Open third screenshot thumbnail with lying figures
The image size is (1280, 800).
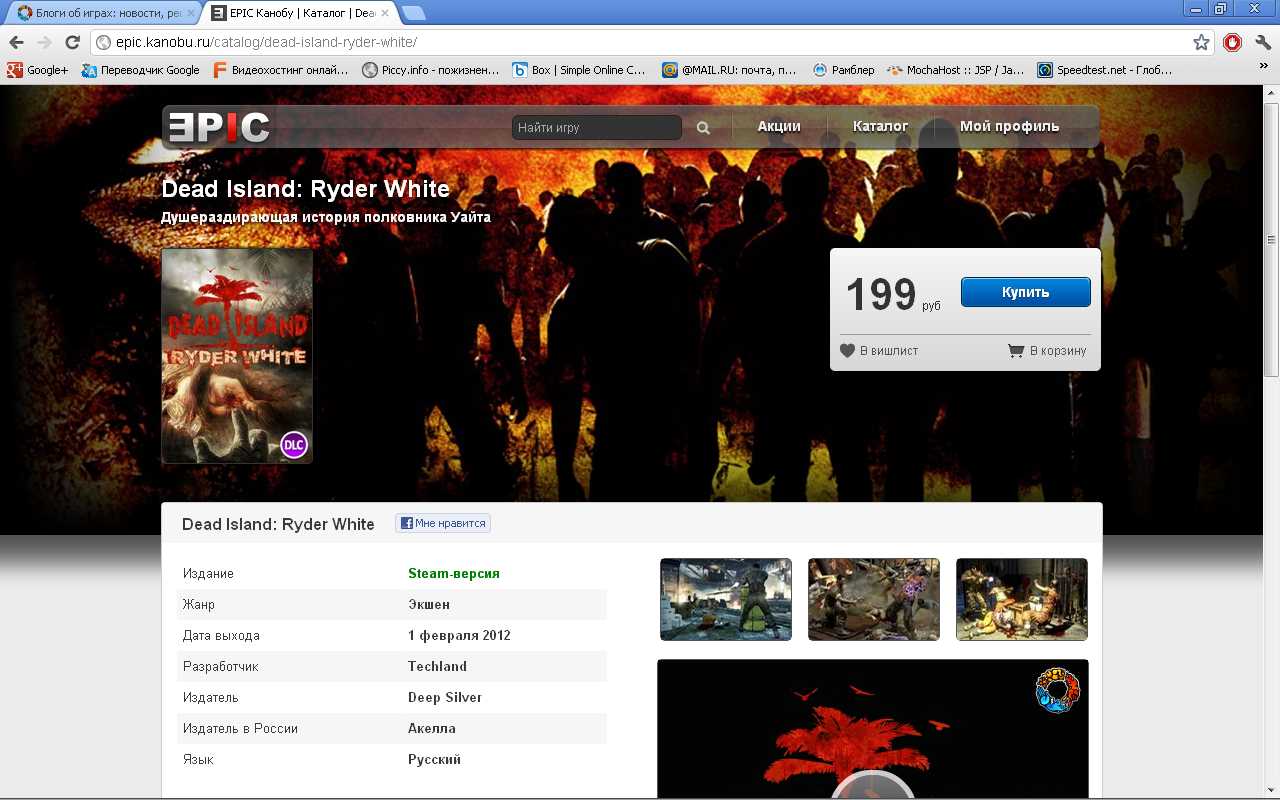(x=1022, y=599)
